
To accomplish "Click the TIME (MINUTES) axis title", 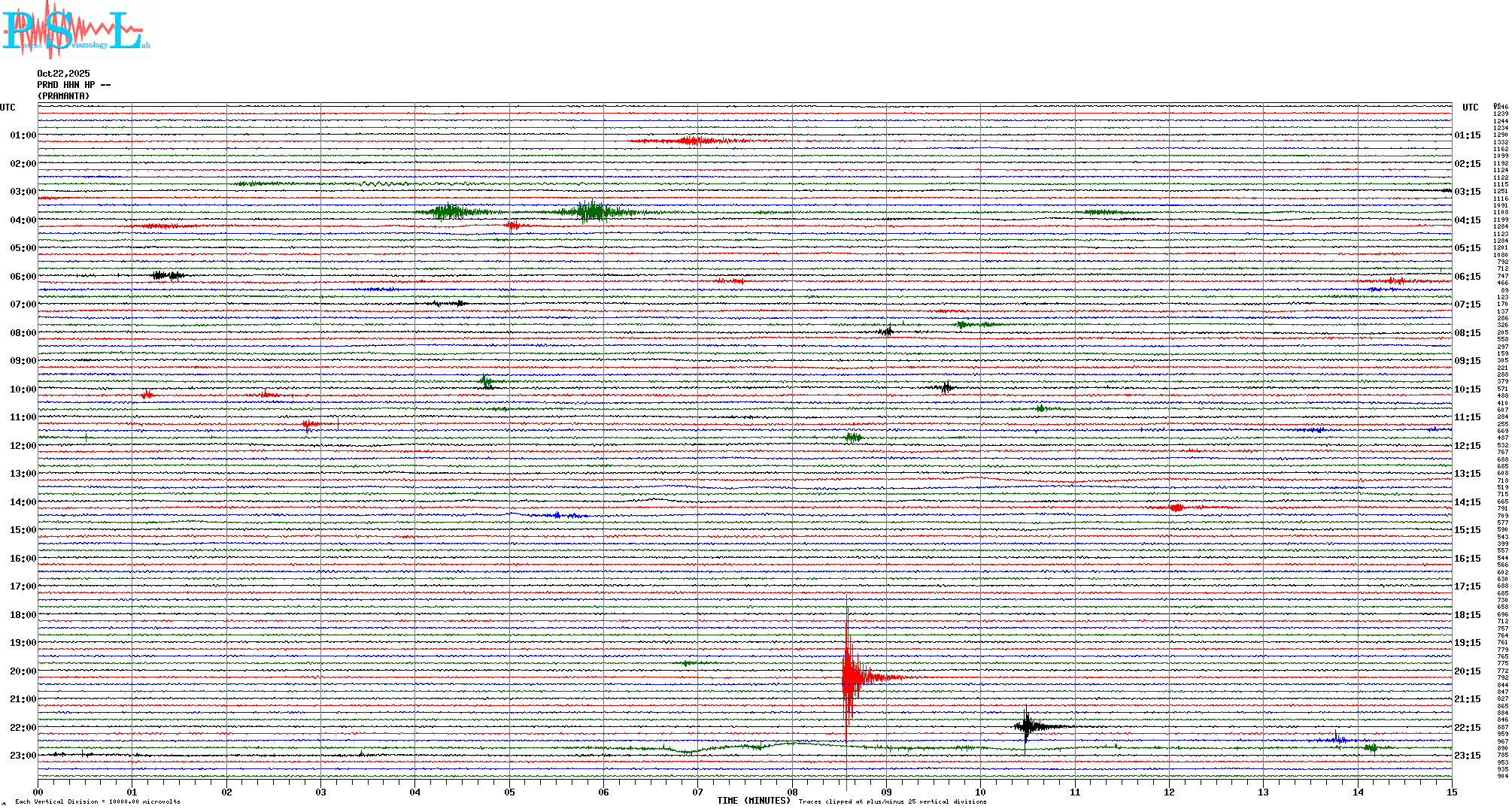I will [754, 801].
